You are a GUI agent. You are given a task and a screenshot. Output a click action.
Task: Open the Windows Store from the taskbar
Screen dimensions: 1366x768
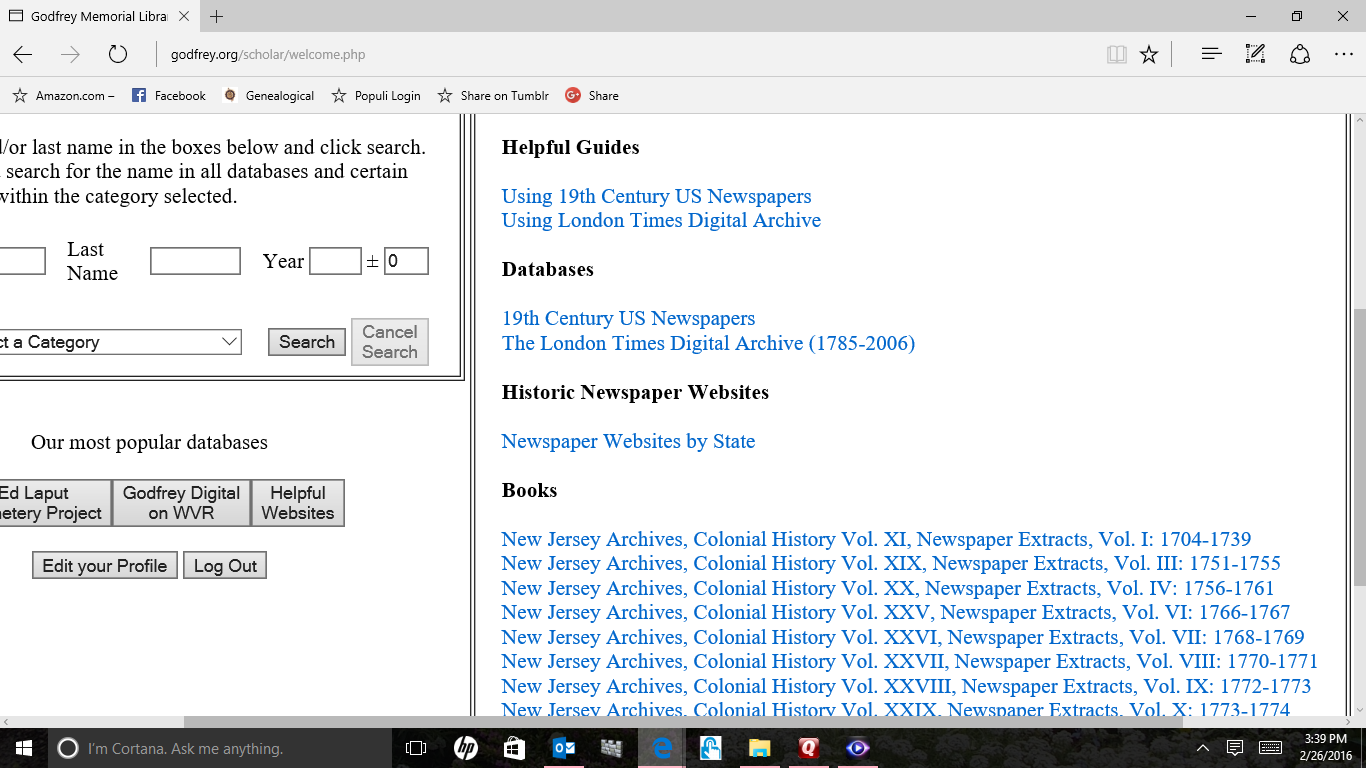pos(514,748)
